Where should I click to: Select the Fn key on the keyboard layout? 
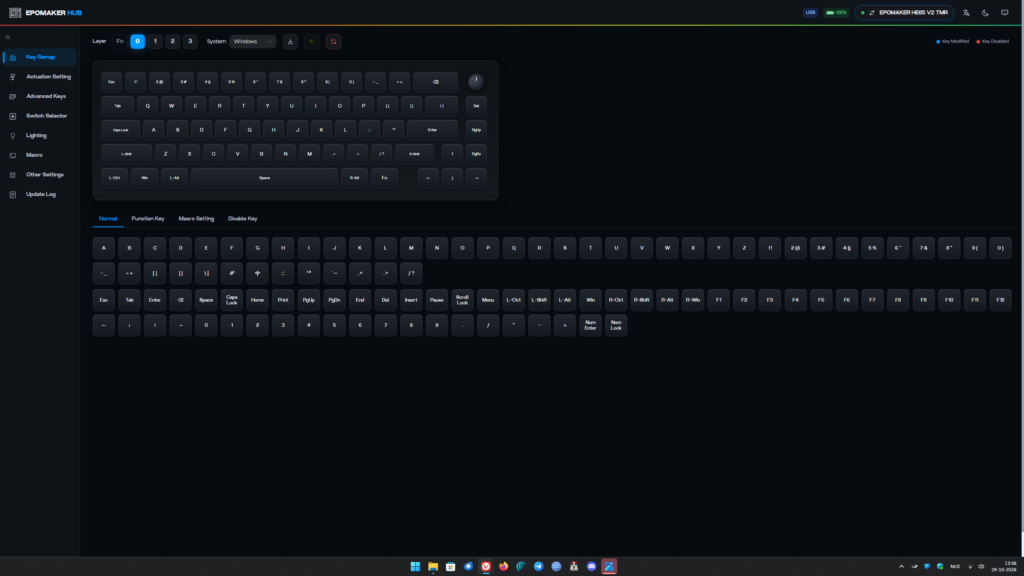click(385, 178)
